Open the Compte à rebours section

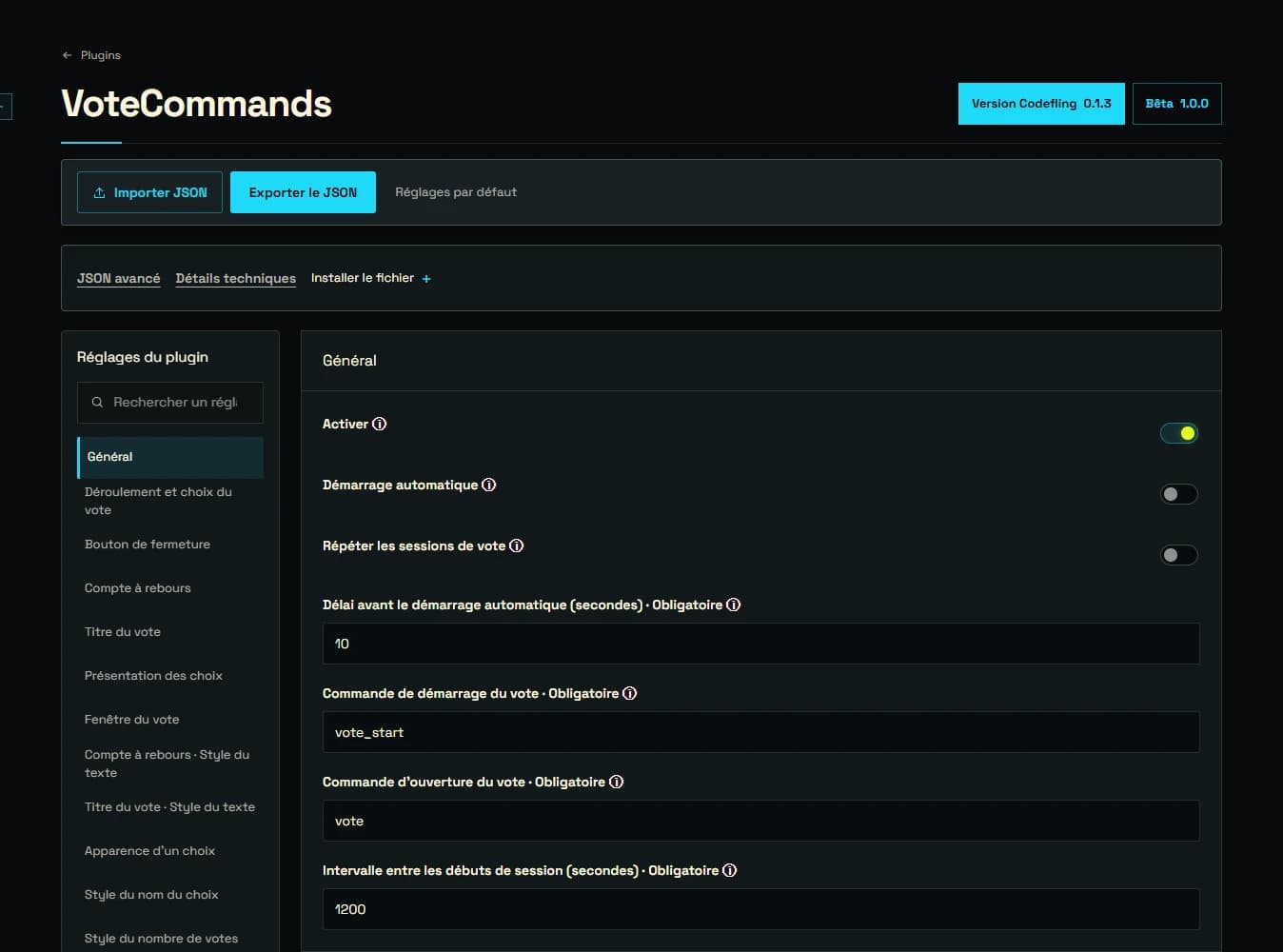tap(170, 588)
